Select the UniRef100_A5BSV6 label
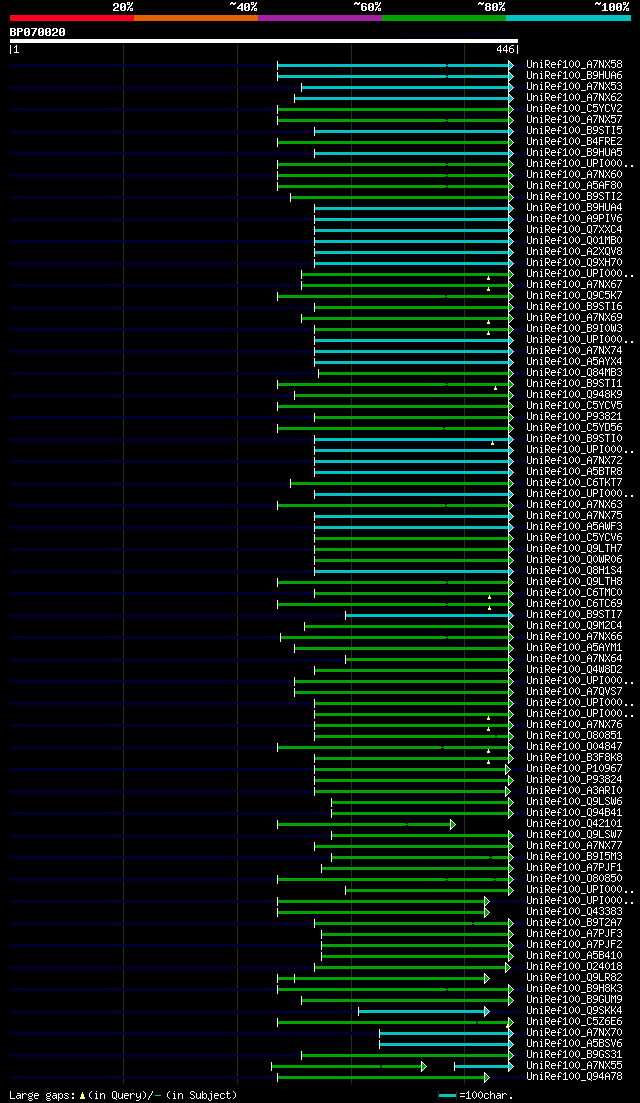Screen dimensions: 640x1103 pyautogui.click(x=574, y=1044)
